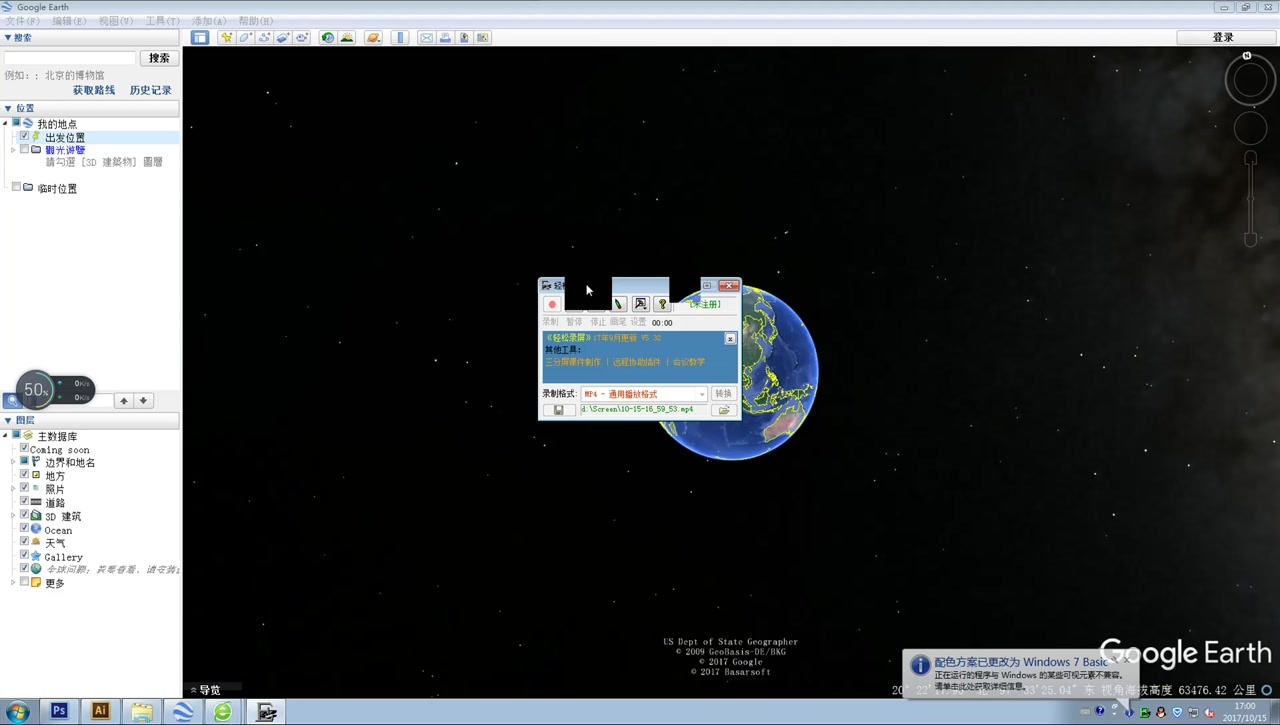Uncheck the 道路 layer checkbox
This screenshot has height=725, width=1280.
[x=24, y=501]
